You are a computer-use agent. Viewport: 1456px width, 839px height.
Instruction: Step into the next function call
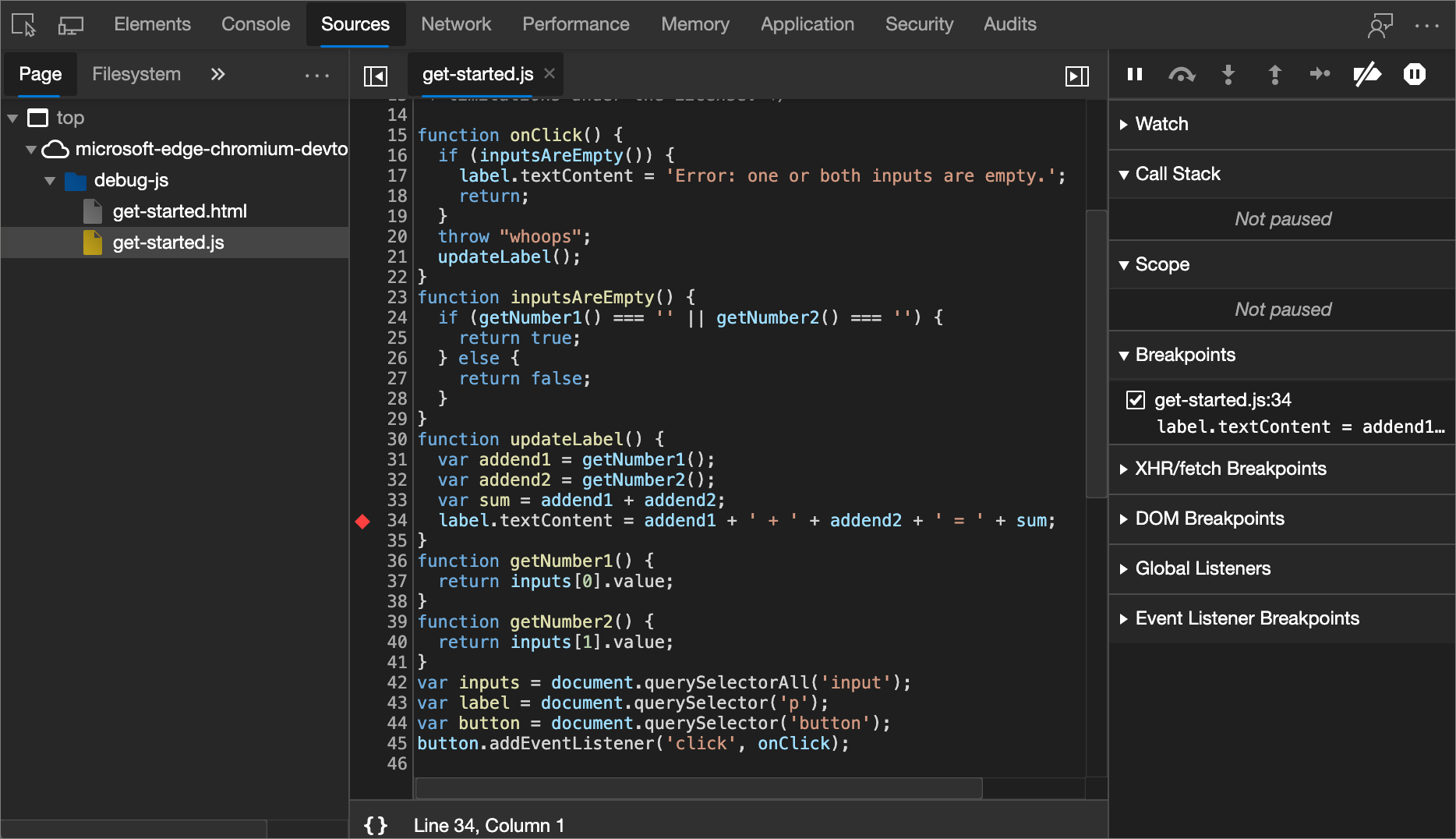[x=1228, y=74]
